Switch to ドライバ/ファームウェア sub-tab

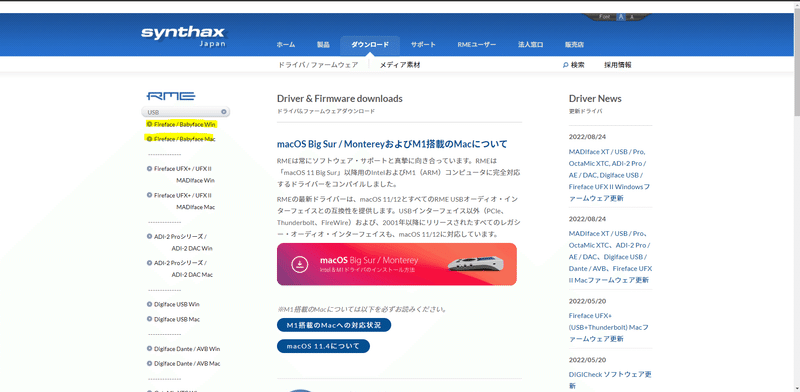coord(318,65)
